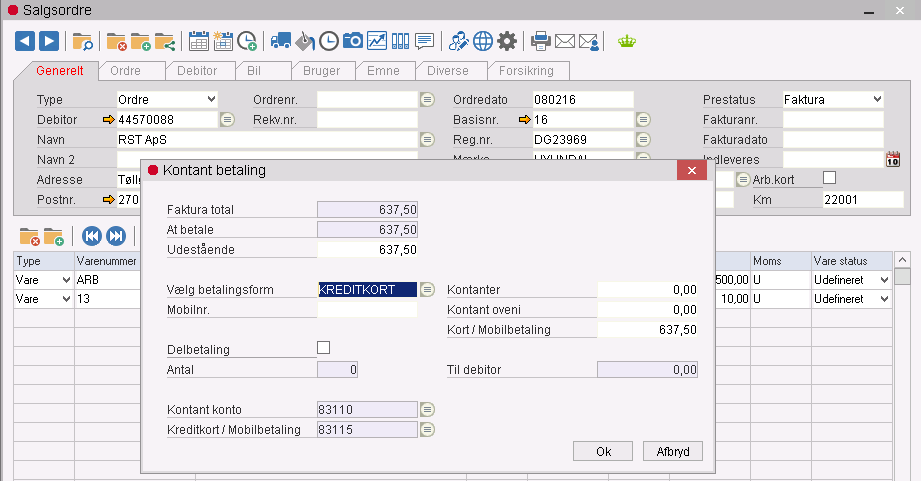Go to next order with right arrow
The width and height of the screenshot is (921, 481).
pyautogui.click(x=49, y=41)
